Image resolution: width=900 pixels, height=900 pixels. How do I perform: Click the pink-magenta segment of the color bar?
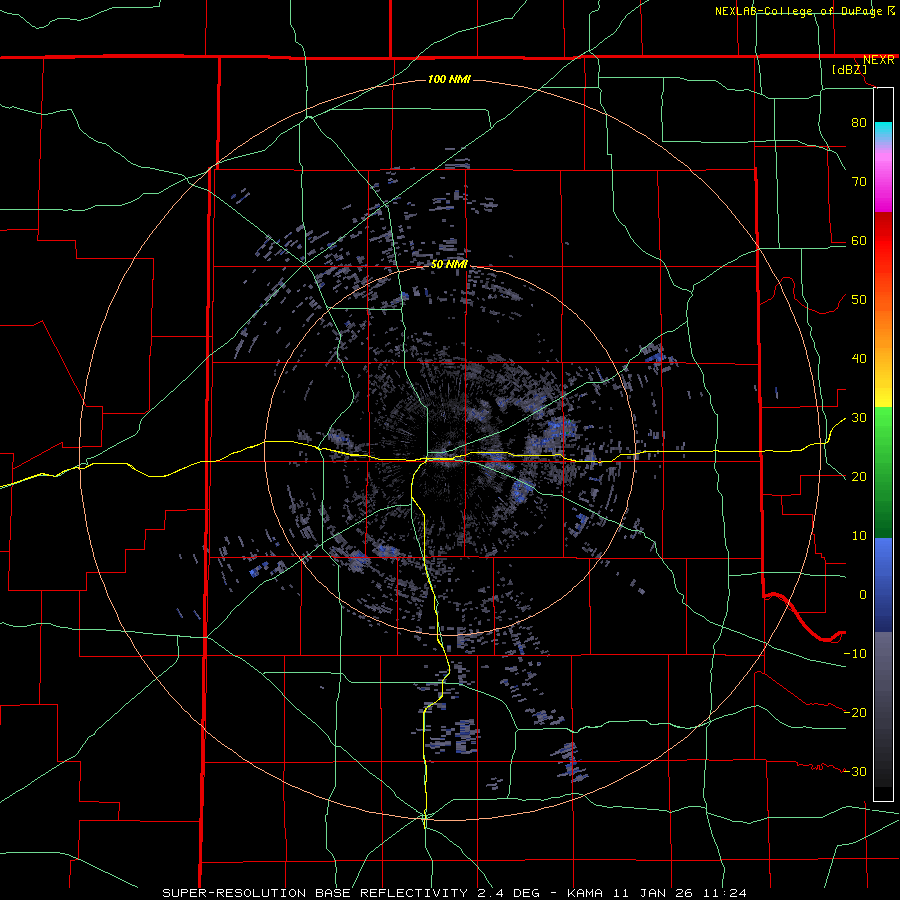(x=883, y=179)
